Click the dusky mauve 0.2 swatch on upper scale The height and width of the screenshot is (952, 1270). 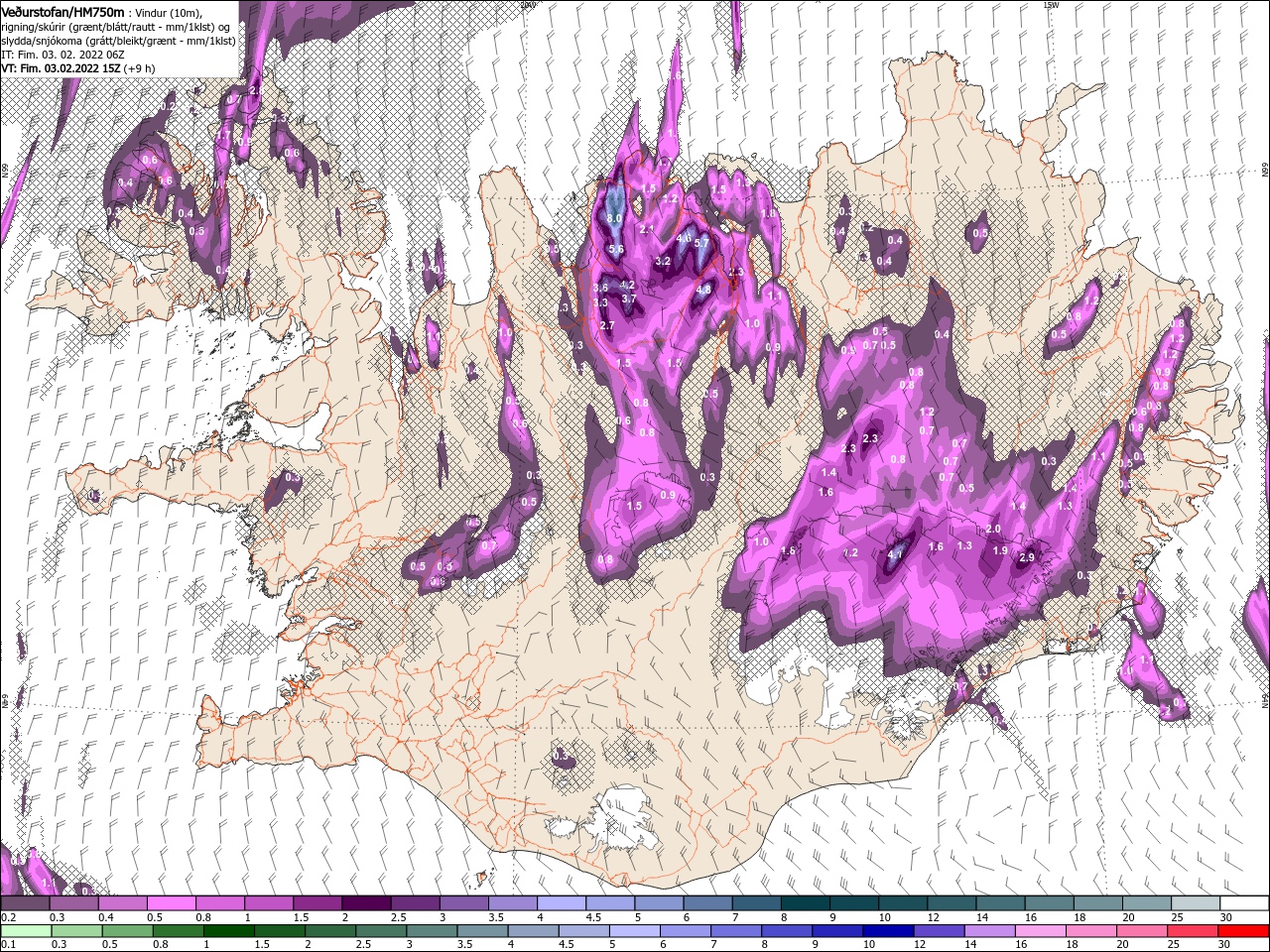pos(25,903)
